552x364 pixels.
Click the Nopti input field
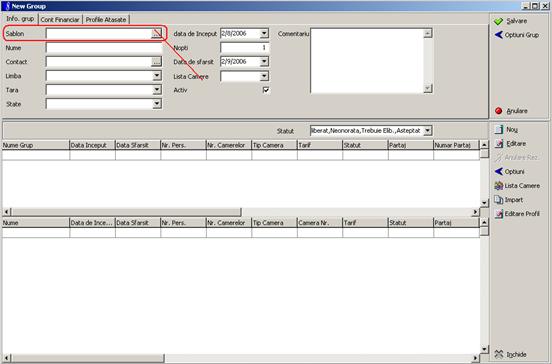pos(245,48)
